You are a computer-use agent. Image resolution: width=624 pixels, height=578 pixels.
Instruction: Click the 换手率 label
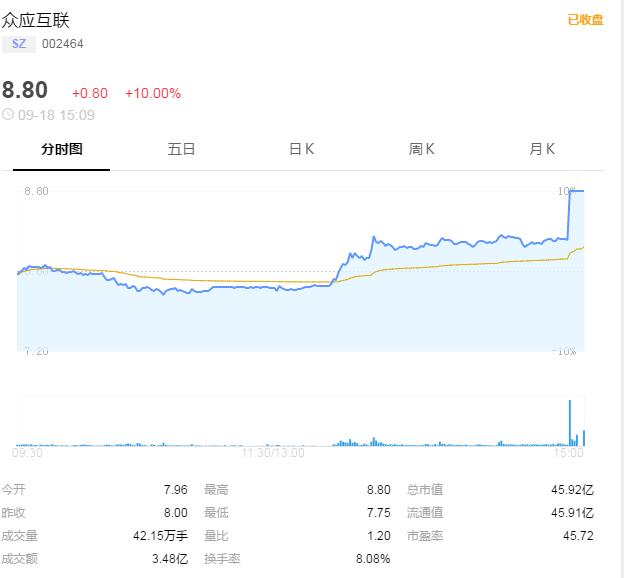point(222,559)
